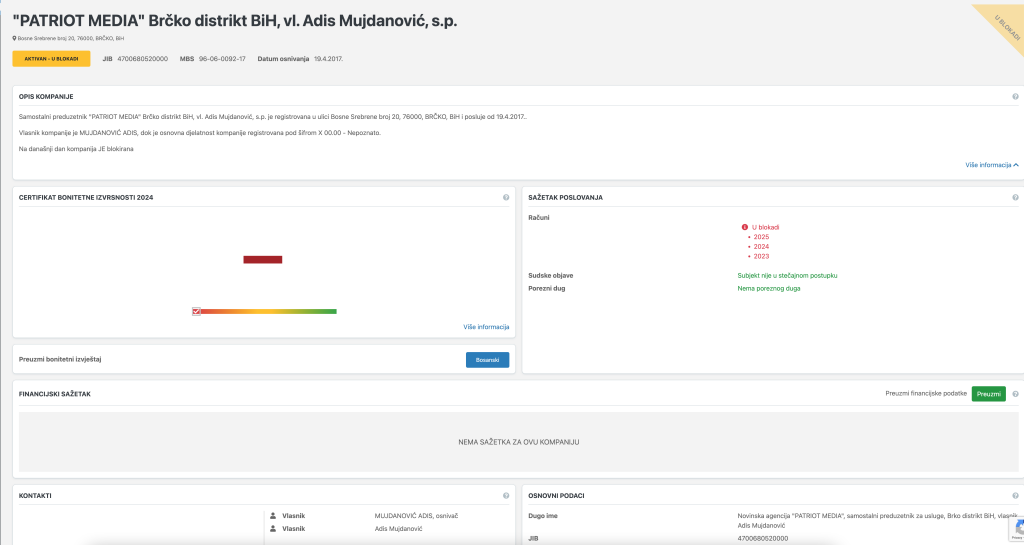This screenshot has width=1024, height=545.
Task: Select 2023 in blocked accounts list
Action: 761,257
